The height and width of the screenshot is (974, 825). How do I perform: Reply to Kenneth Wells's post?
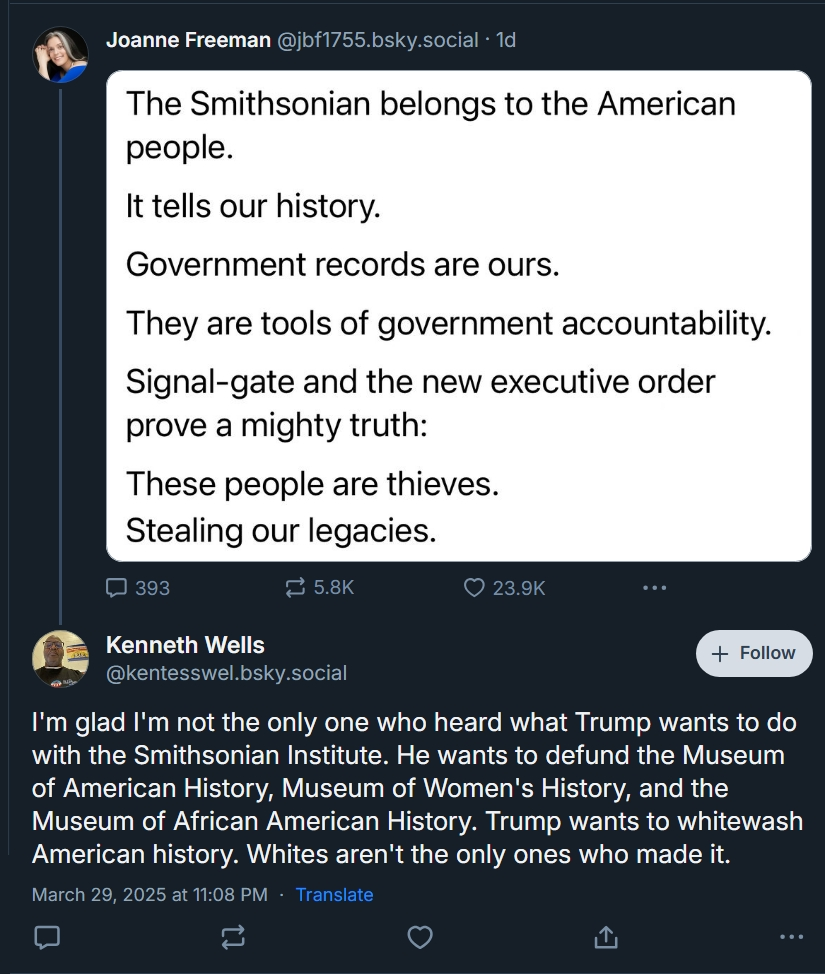47,937
